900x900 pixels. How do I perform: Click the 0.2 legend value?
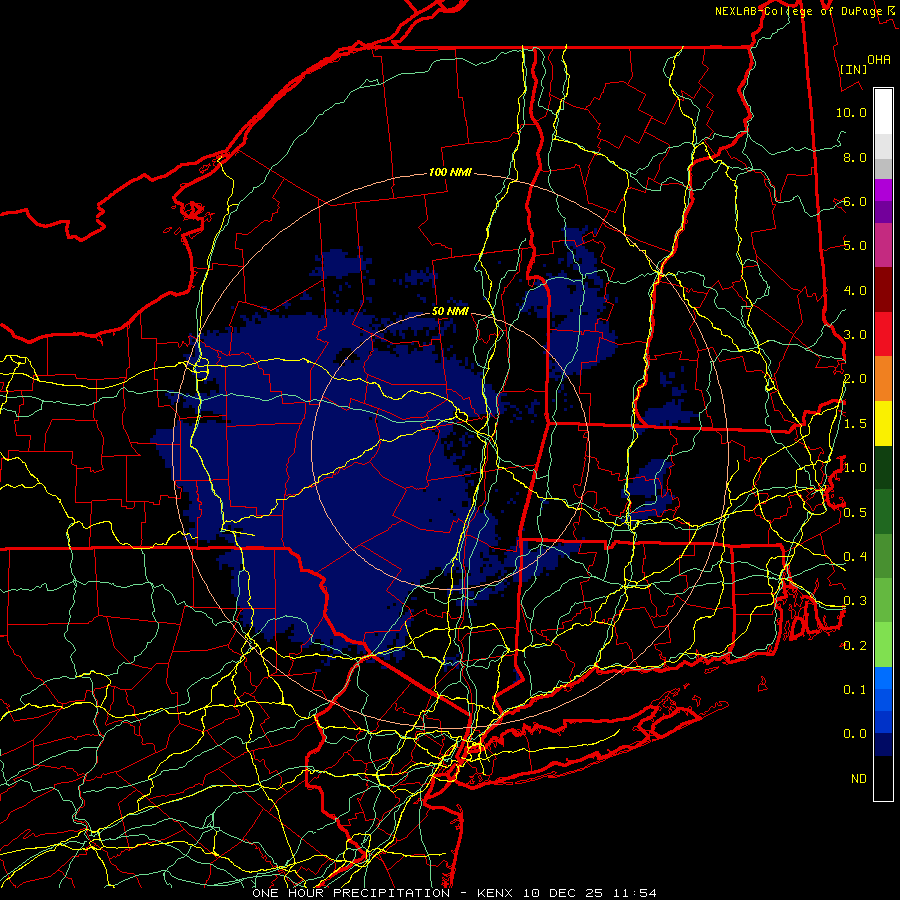(x=855, y=646)
